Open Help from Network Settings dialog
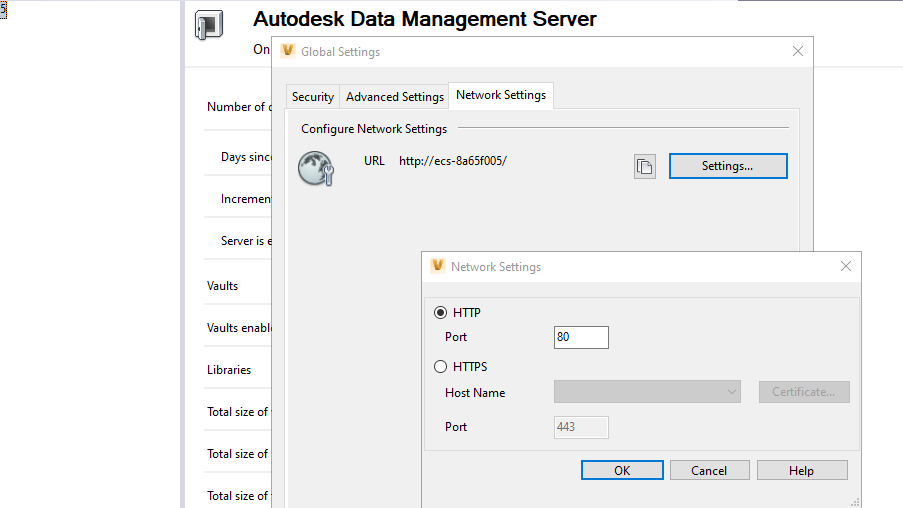 pos(802,470)
